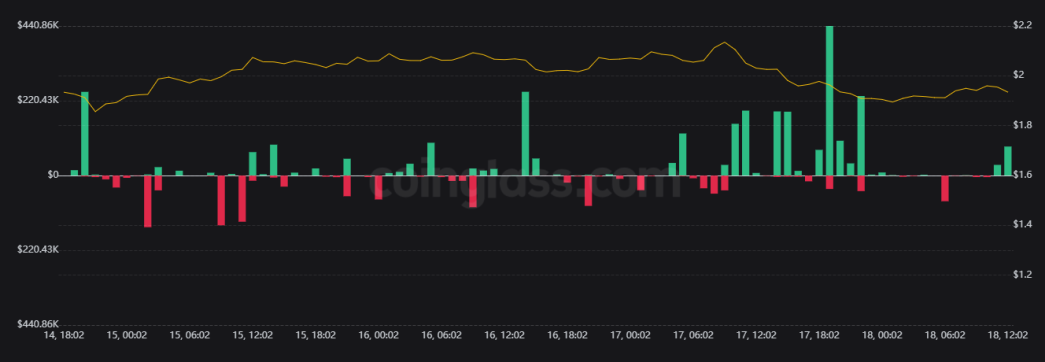
Task: Select the "15, 06:02" x-axis label
Action: coord(190,335)
